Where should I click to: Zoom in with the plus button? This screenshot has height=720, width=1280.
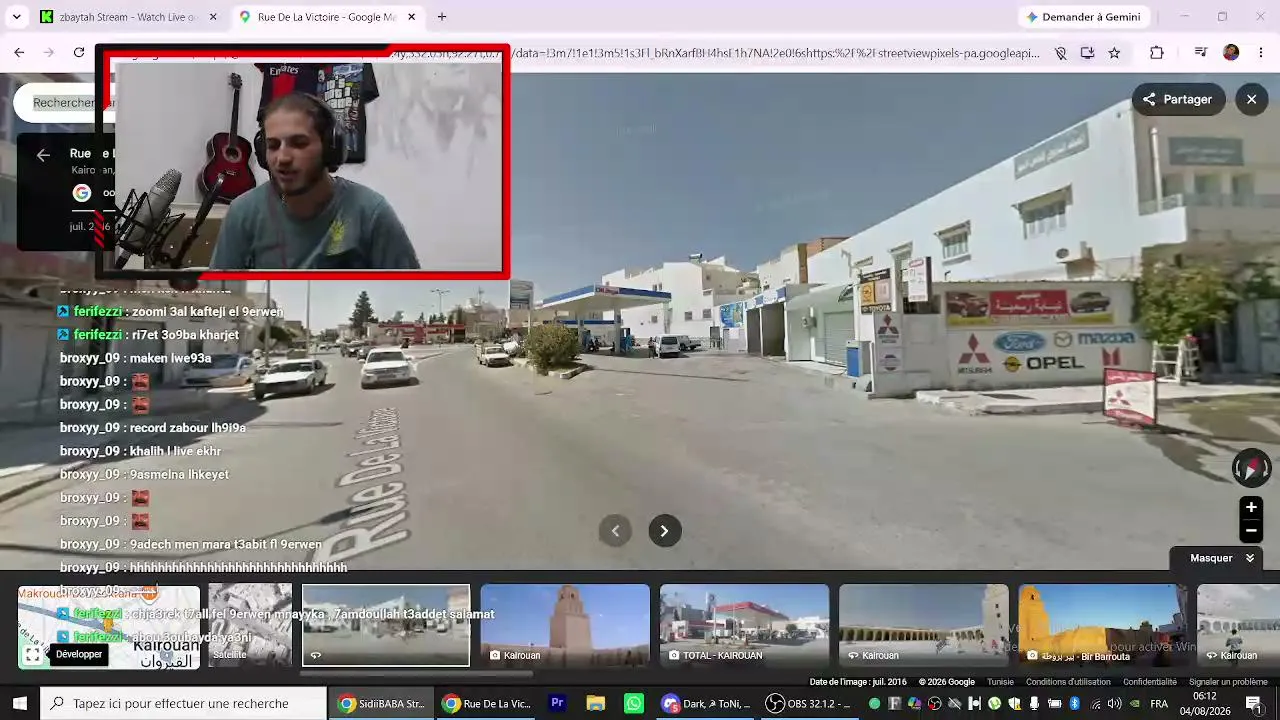(1251, 507)
